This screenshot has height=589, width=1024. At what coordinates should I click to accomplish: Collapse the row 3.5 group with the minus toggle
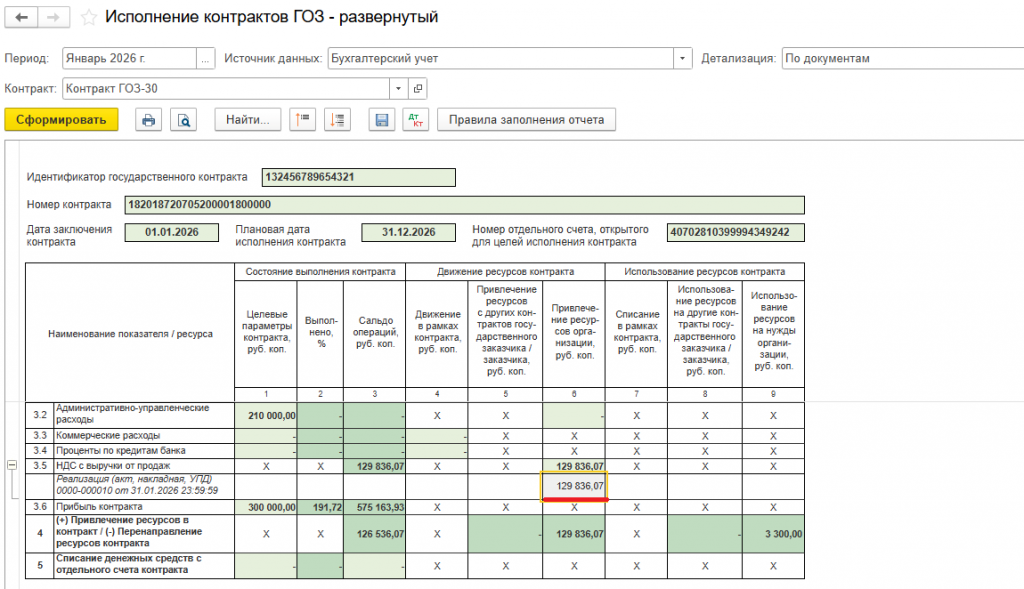point(12,465)
